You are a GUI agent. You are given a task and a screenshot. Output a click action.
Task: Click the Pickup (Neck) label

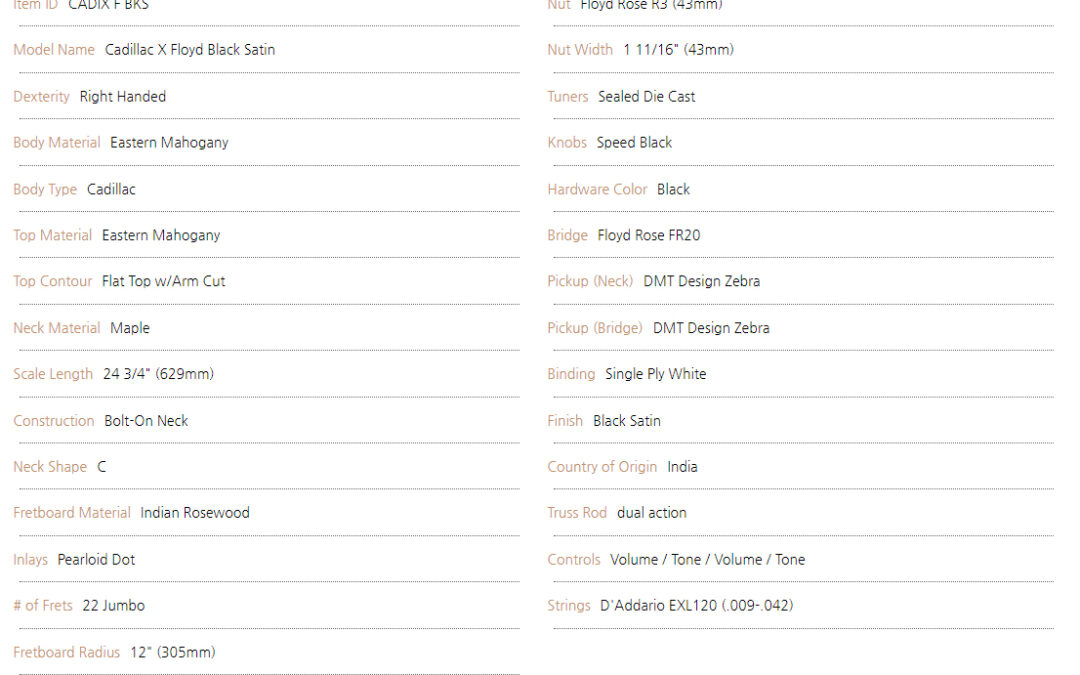(590, 282)
